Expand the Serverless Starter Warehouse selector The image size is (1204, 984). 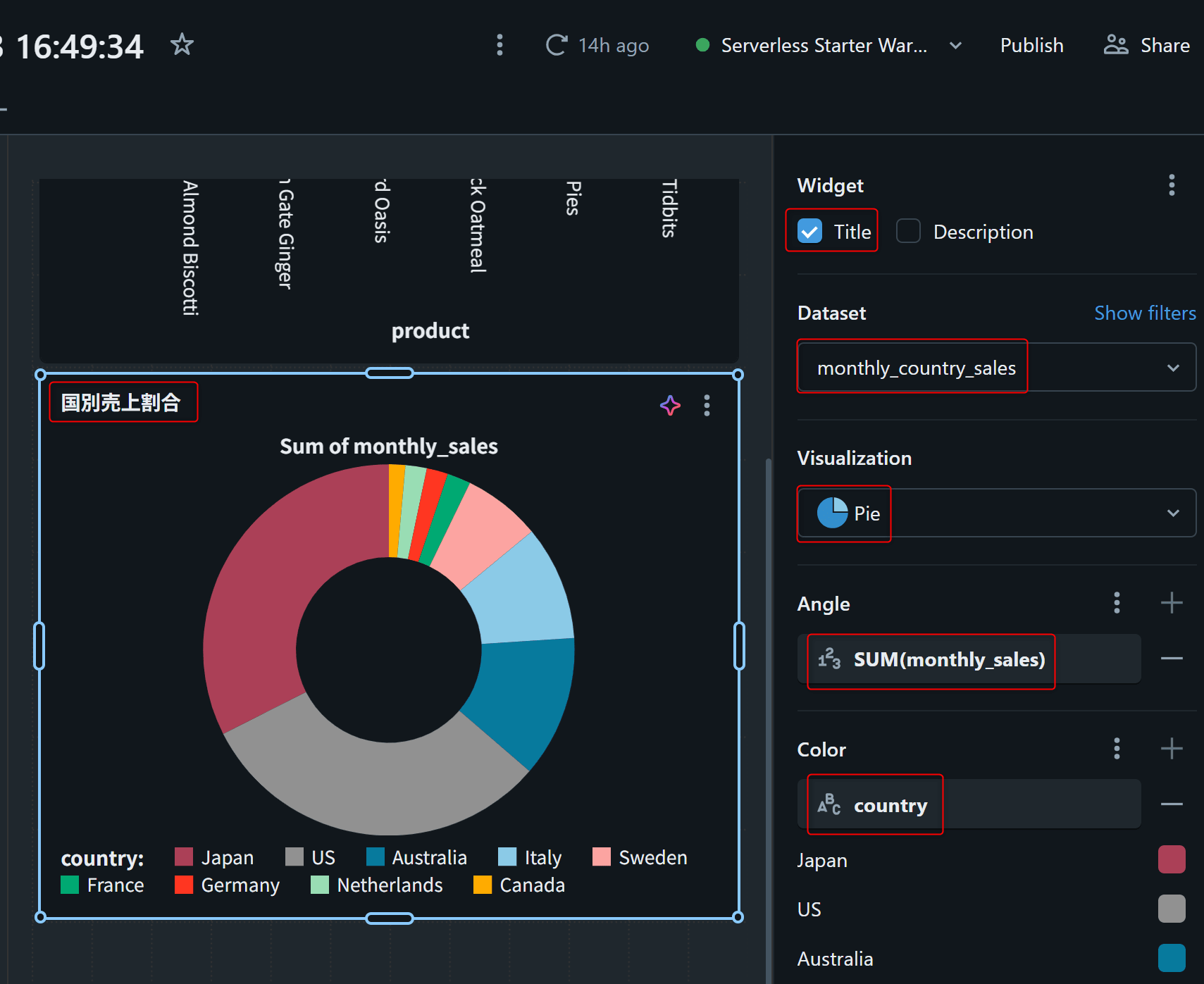955,46
